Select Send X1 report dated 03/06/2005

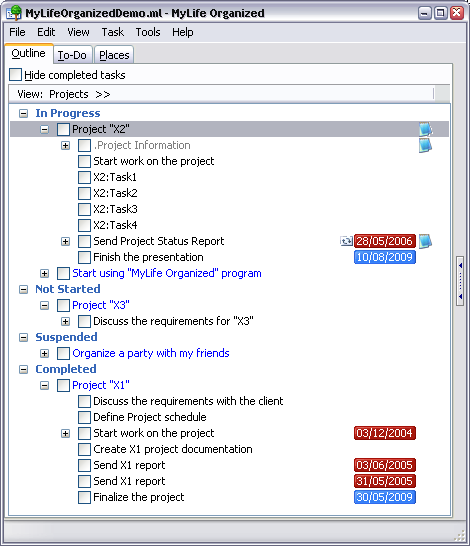129,465
